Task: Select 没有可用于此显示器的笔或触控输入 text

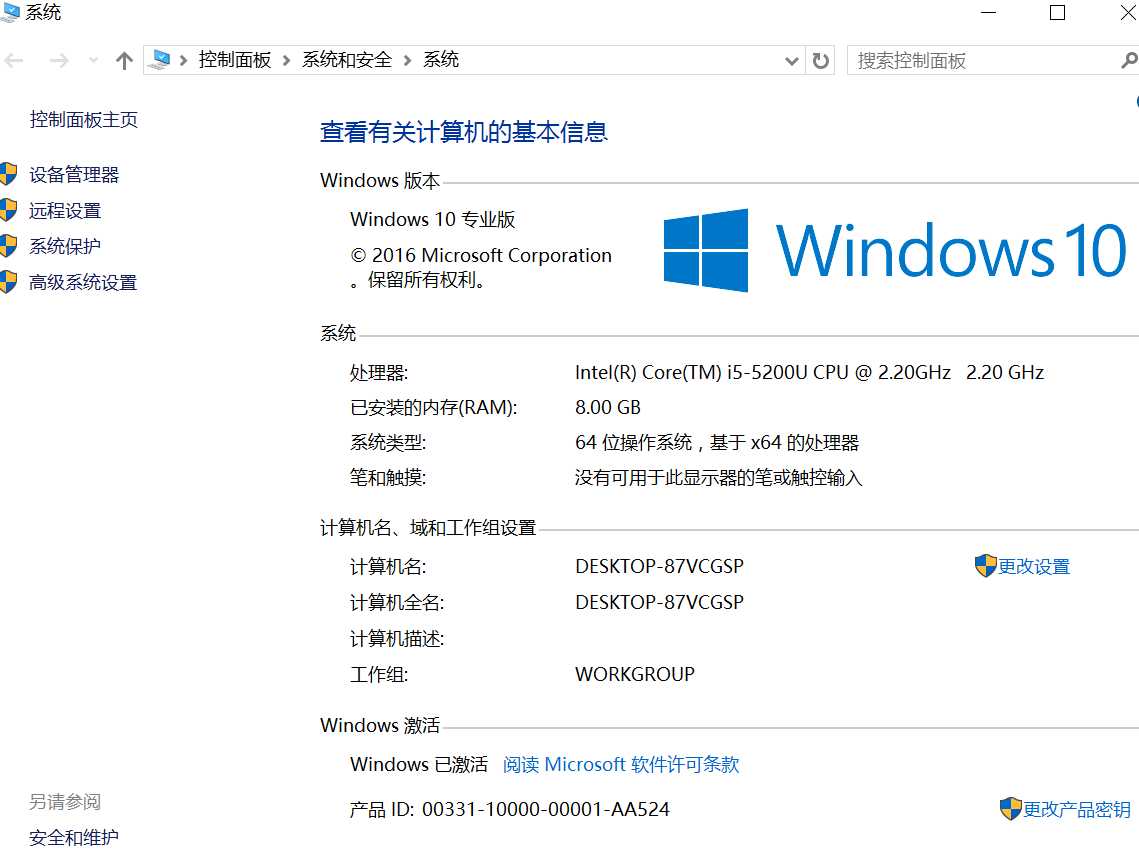Action: tap(718, 478)
